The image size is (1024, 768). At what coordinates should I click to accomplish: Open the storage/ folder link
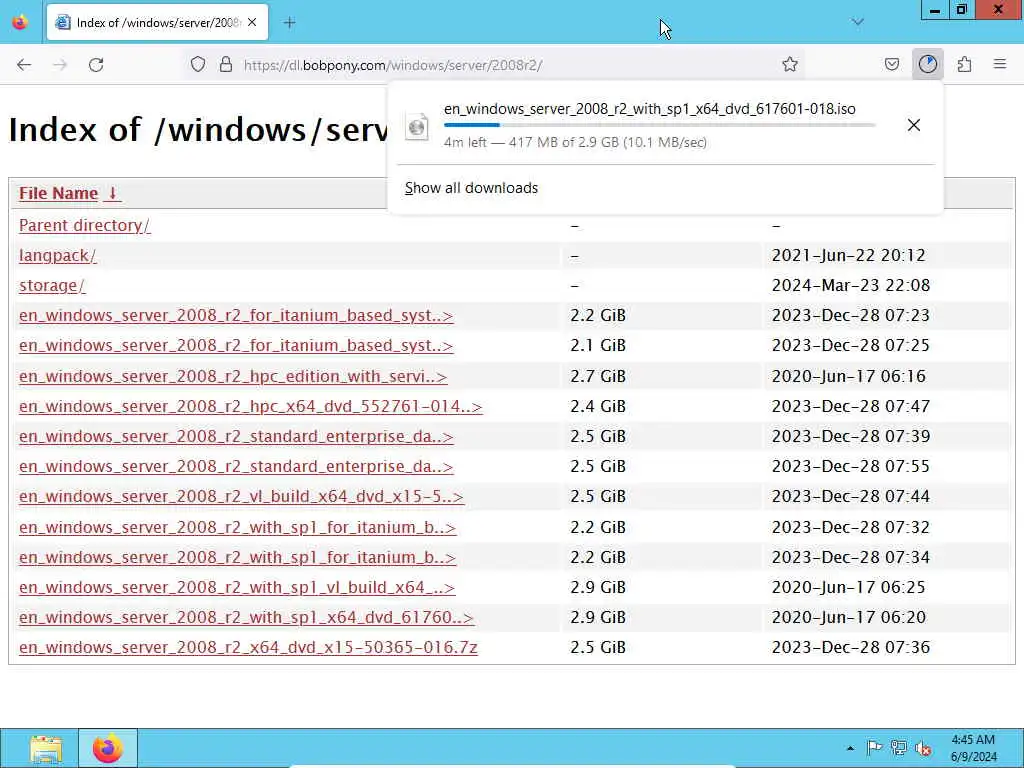click(52, 285)
